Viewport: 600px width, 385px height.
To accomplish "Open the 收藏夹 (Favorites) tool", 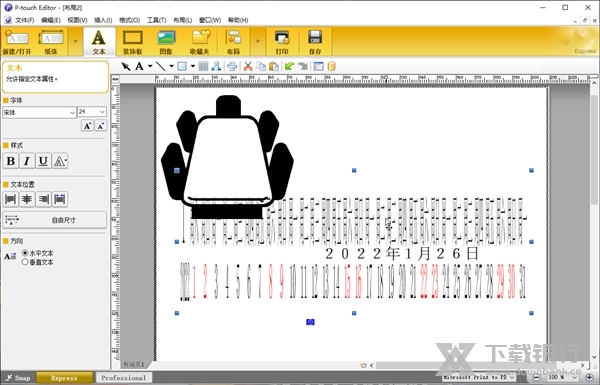I will click(200, 42).
